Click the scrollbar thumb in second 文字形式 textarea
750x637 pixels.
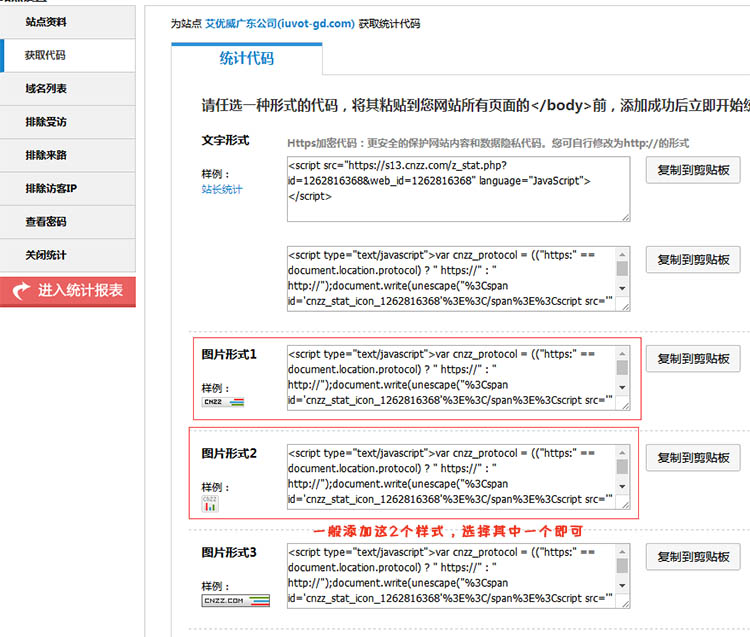622,268
